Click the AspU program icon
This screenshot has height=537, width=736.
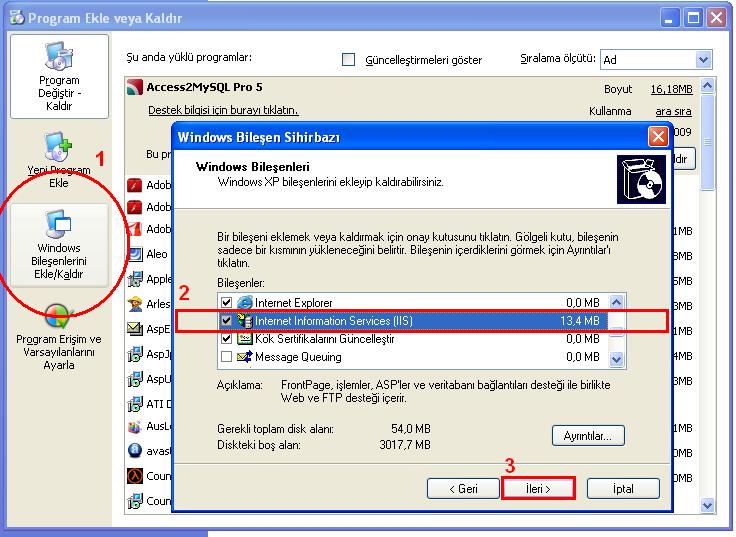[135, 378]
